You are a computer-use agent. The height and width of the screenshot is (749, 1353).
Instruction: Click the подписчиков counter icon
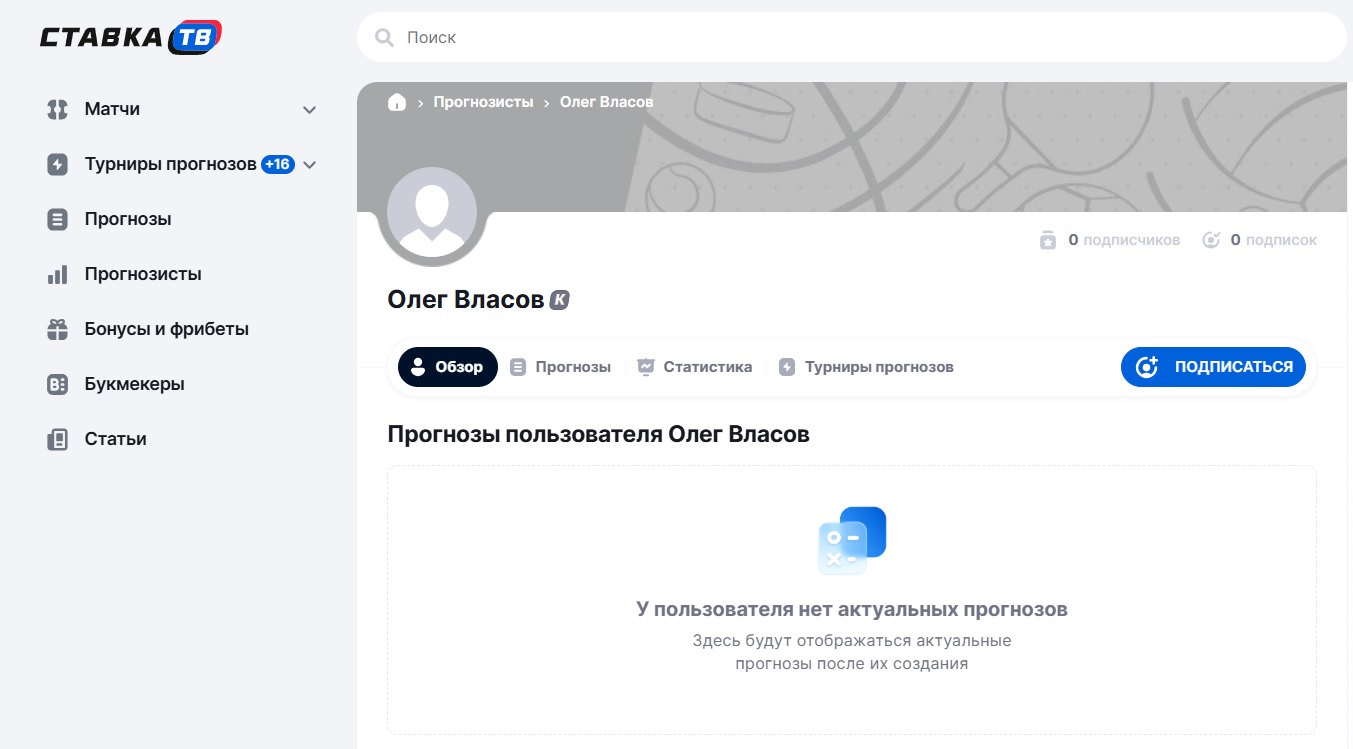(1047, 239)
